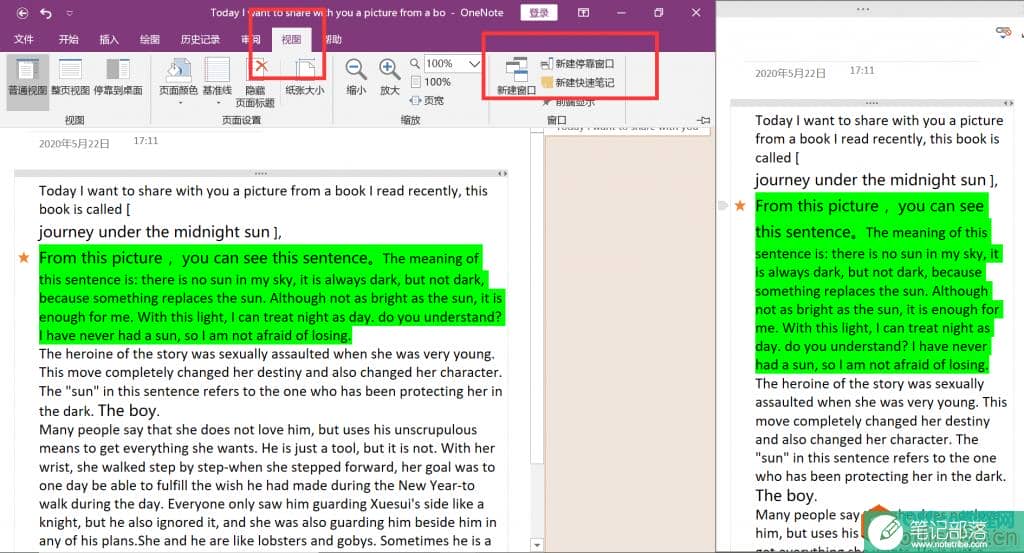This screenshot has height=553, width=1024.
Task: Click the linked notes chain icon in docked window
Action: 1004,32
